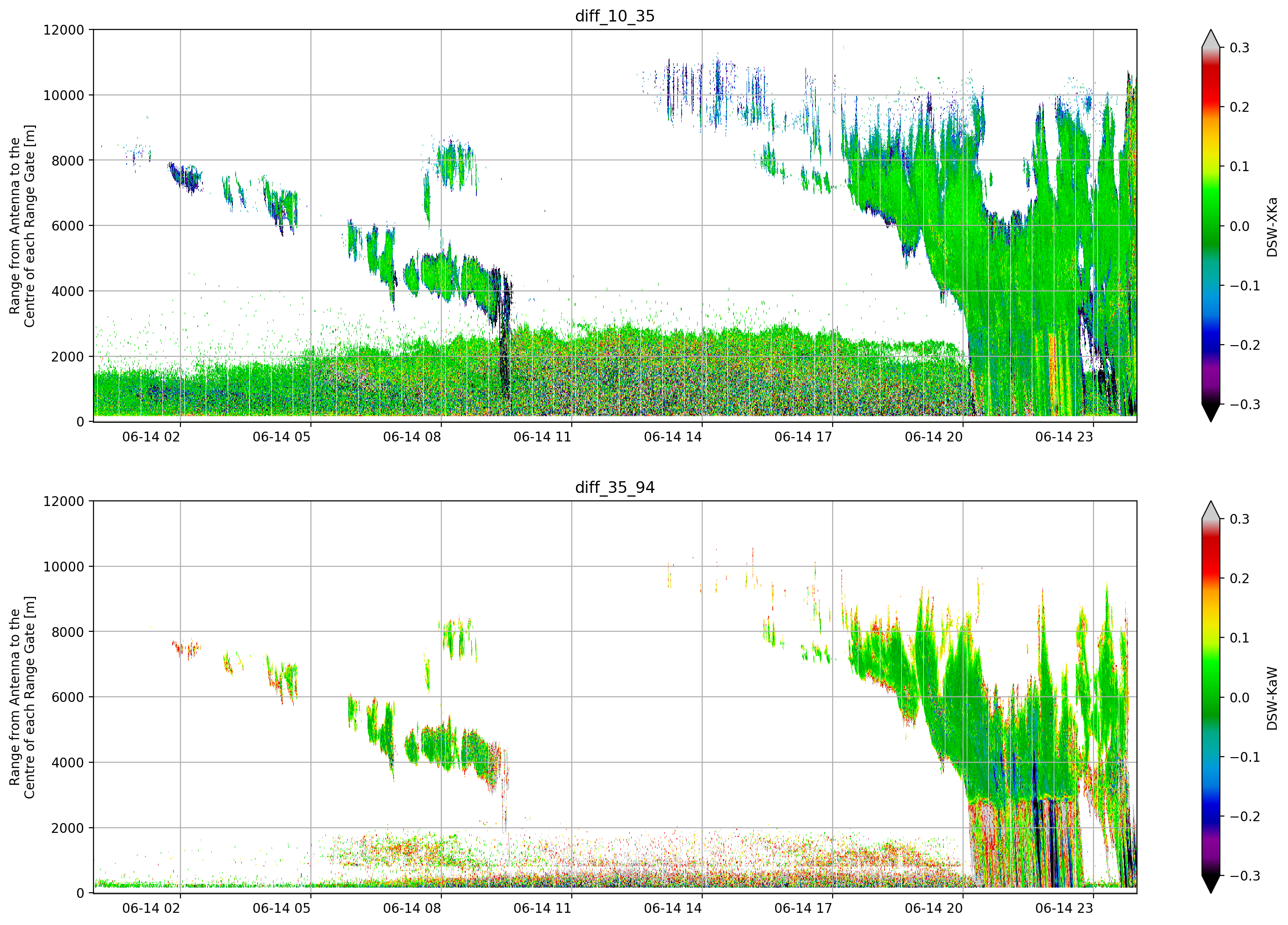Select the 2000 y-tick on diff_10_35 plot

click(68, 356)
